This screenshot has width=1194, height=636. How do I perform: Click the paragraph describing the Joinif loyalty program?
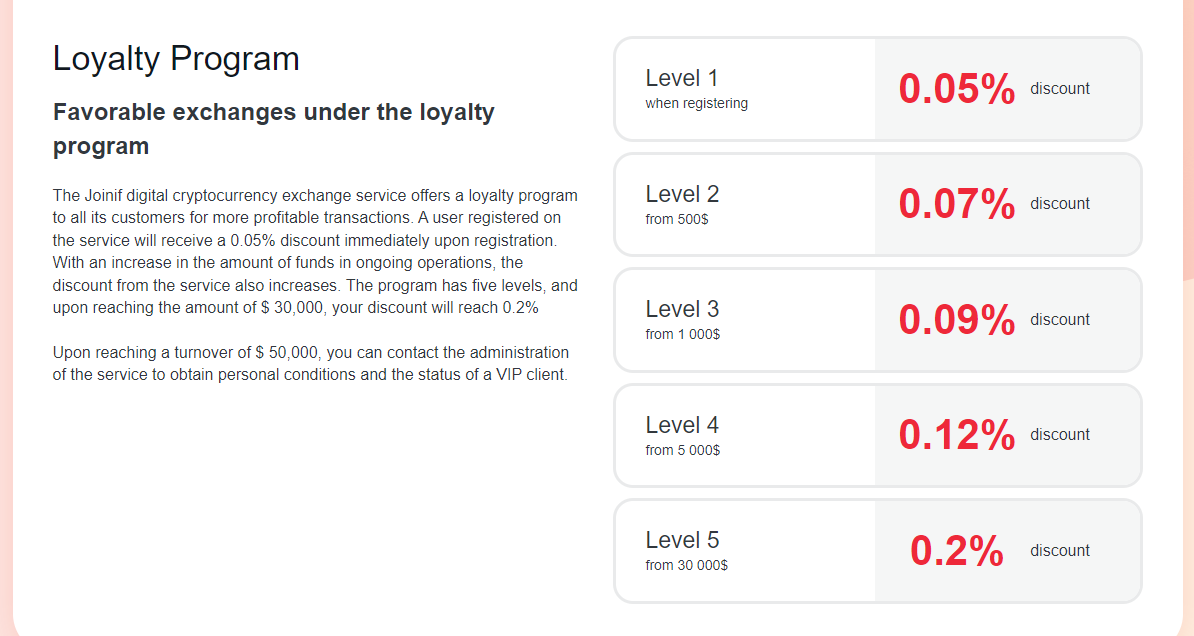(x=315, y=251)
